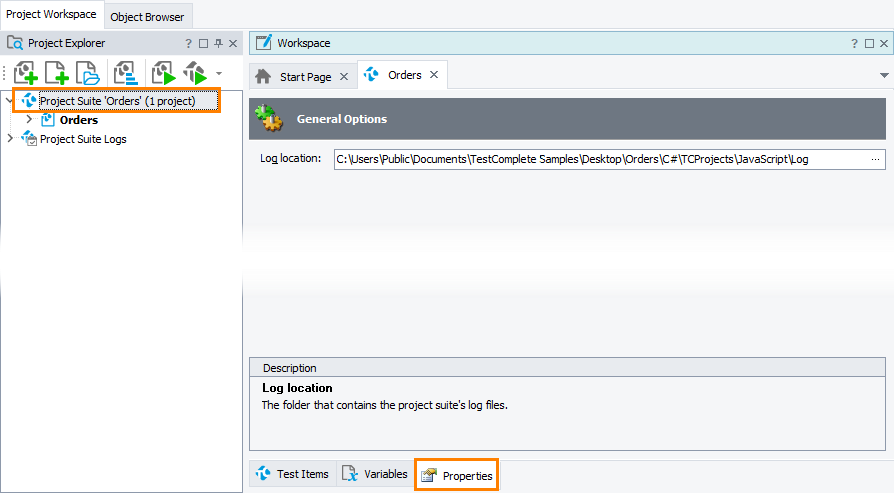Screen dimensions: 894x493
Task: Select the Project Suite Logs tree item
Action: click(x=83, y=139)
